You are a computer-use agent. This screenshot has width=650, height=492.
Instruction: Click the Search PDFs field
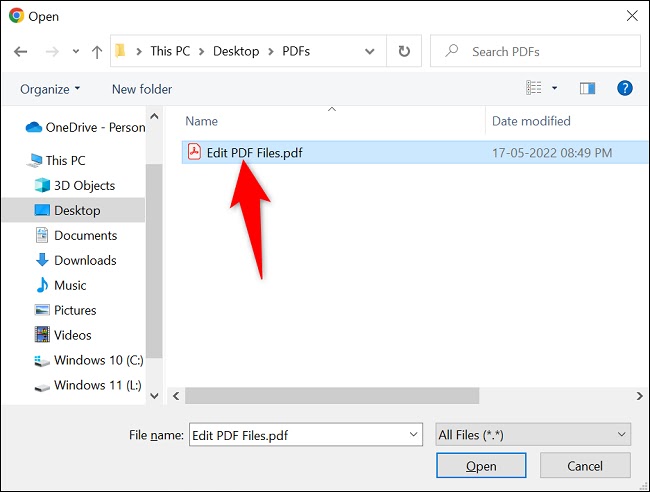[x=535, y=51]
